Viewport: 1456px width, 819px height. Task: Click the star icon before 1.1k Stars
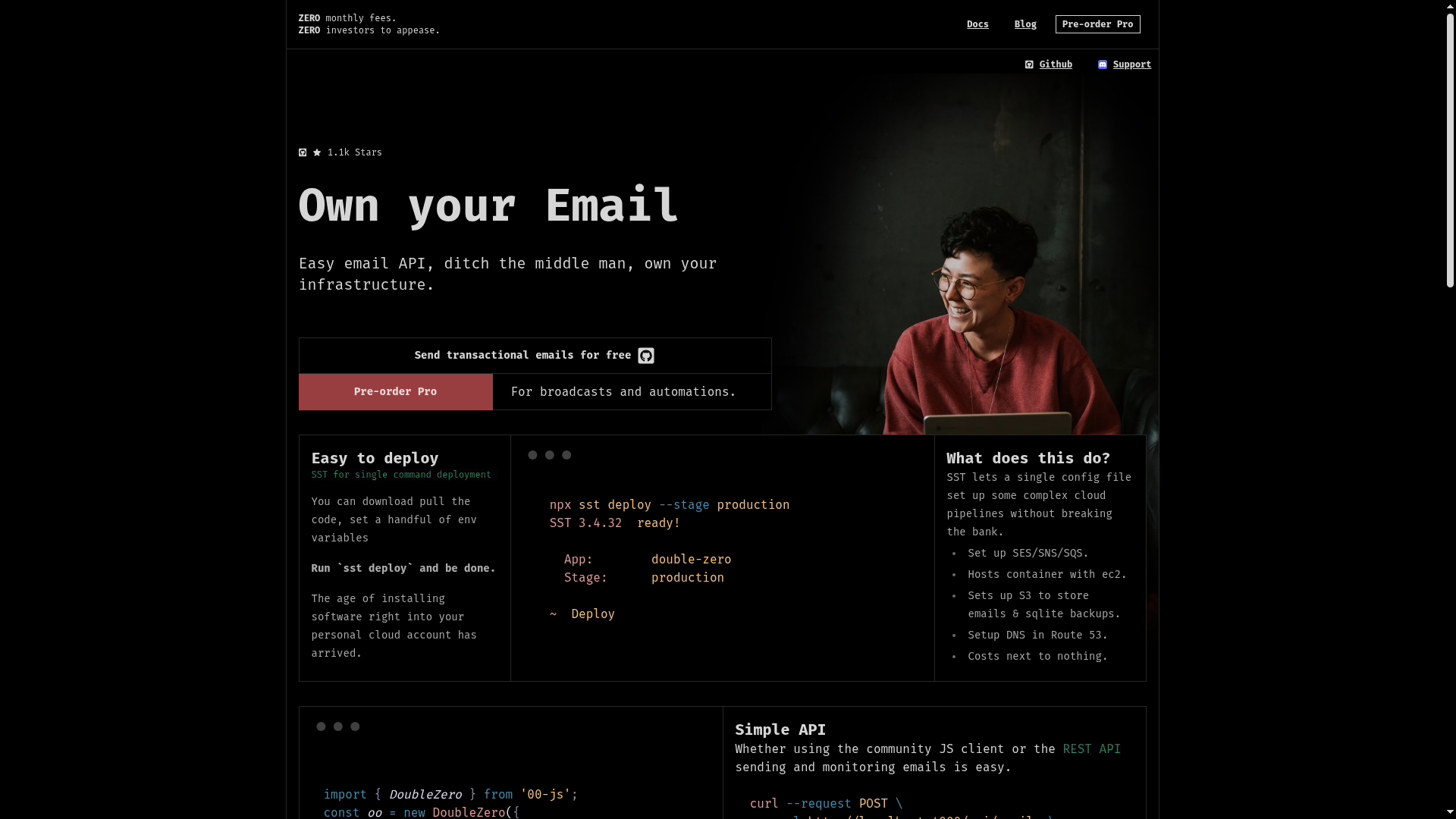coord(317,152)
